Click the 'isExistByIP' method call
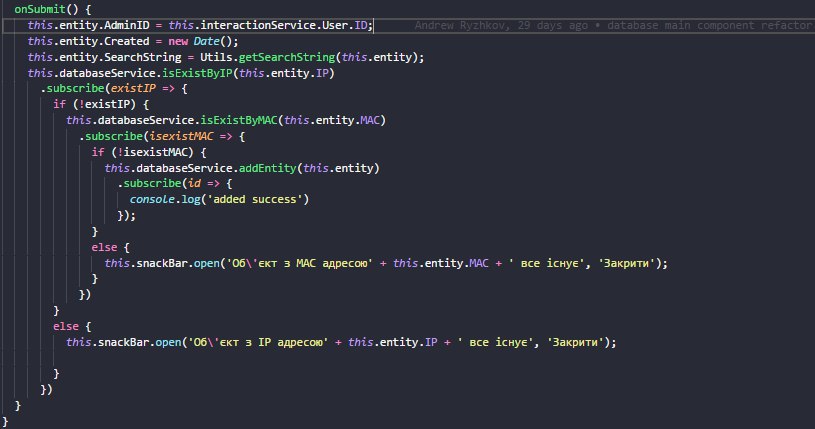This screenshot has width=815, height=429. 197,73
